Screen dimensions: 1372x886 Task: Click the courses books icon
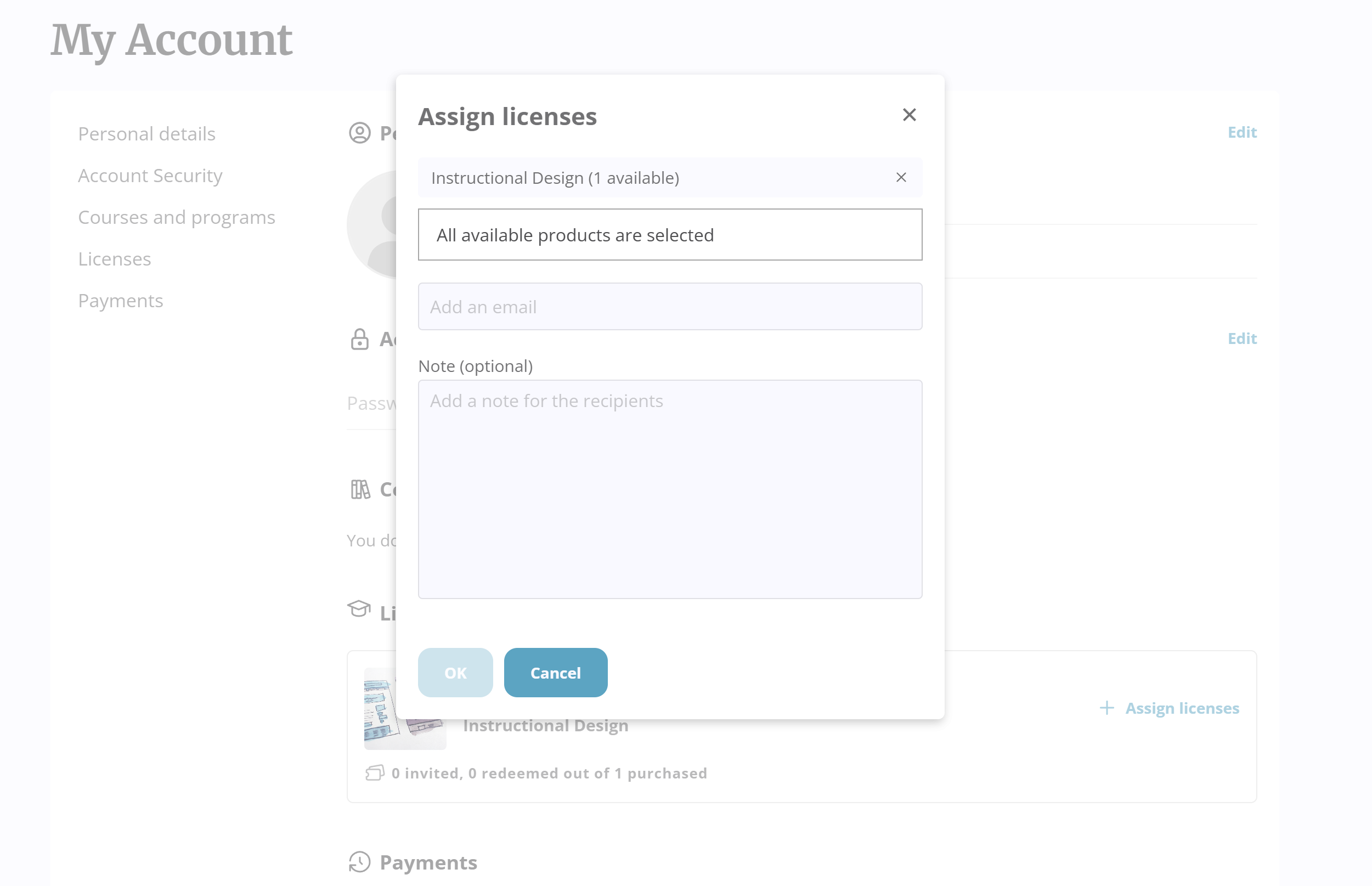click(x=360, y=489)
